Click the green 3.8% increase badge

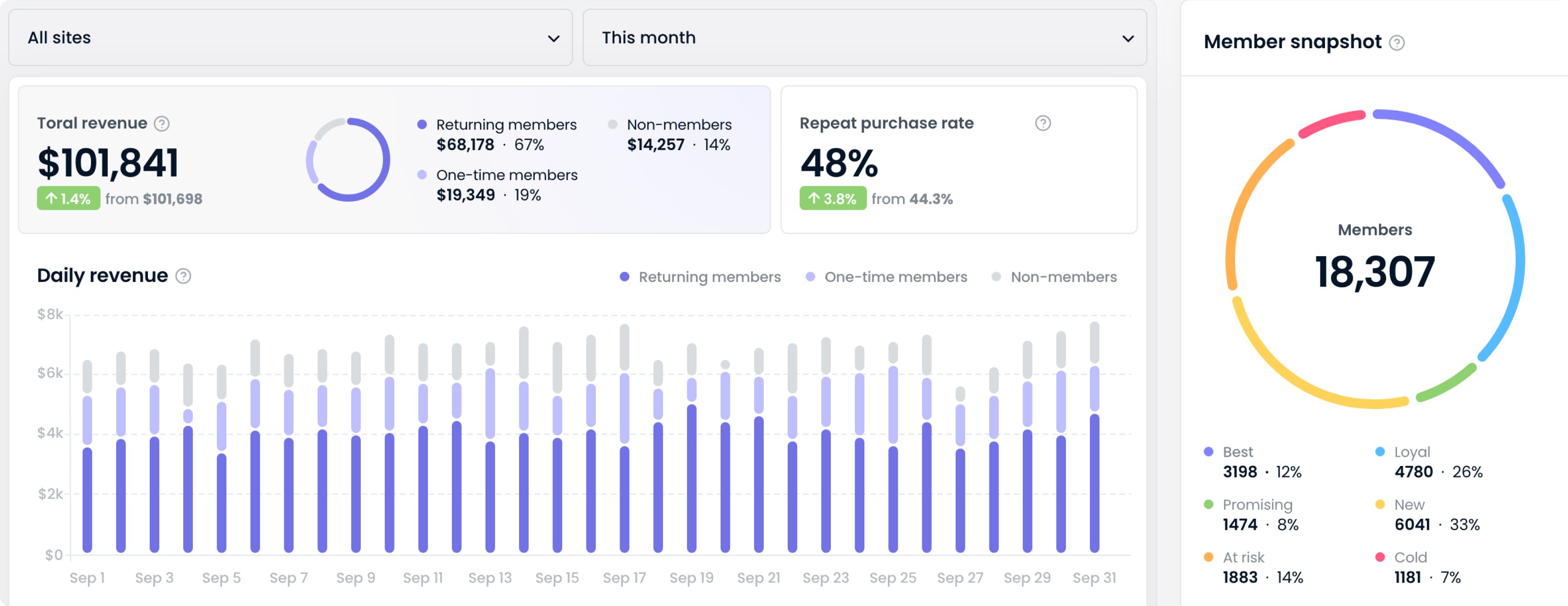(832, 198)
